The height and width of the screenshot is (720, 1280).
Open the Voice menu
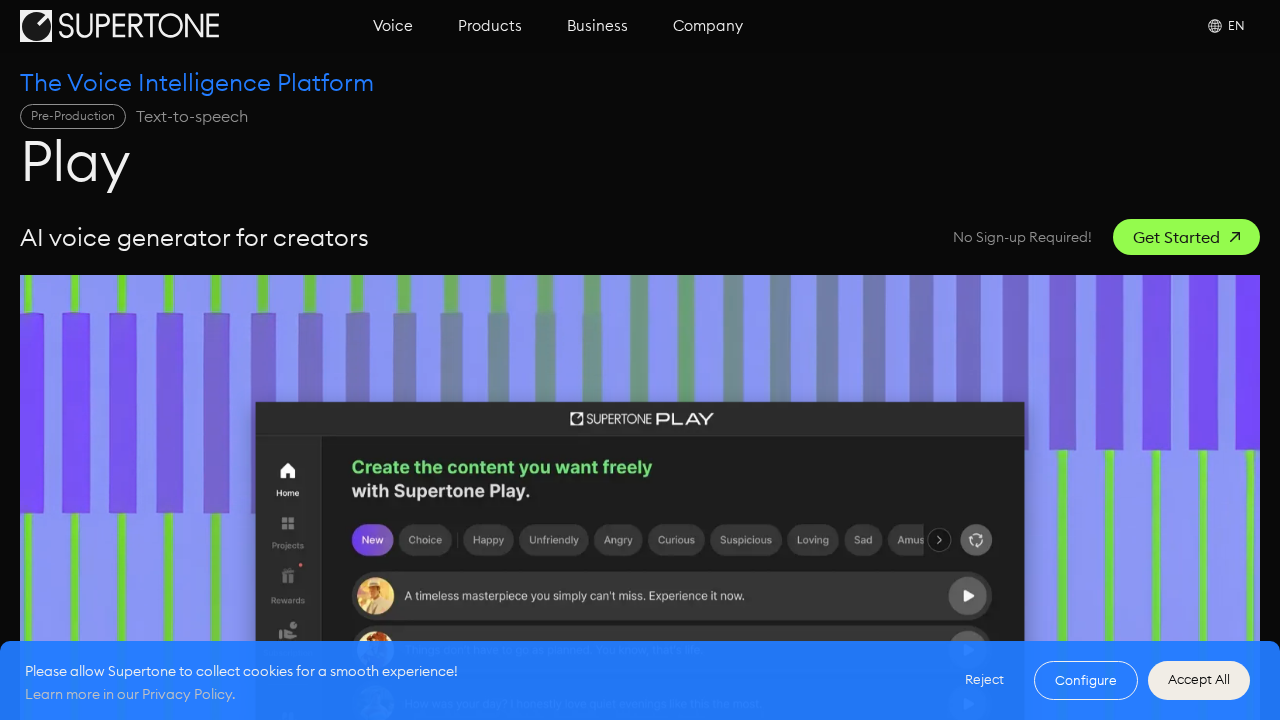click(392, 26)
